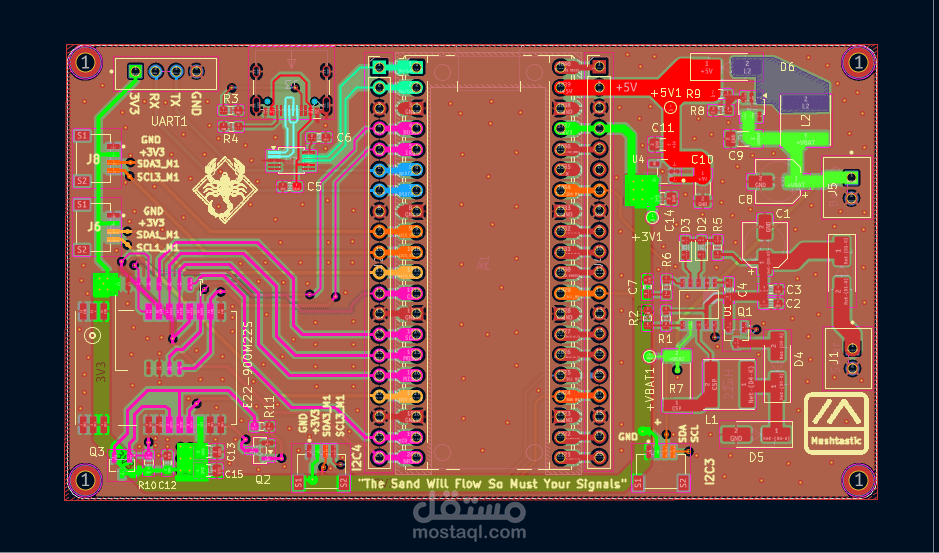Select resistor label R9
939x553 pixels.
[x=693, y=93]
